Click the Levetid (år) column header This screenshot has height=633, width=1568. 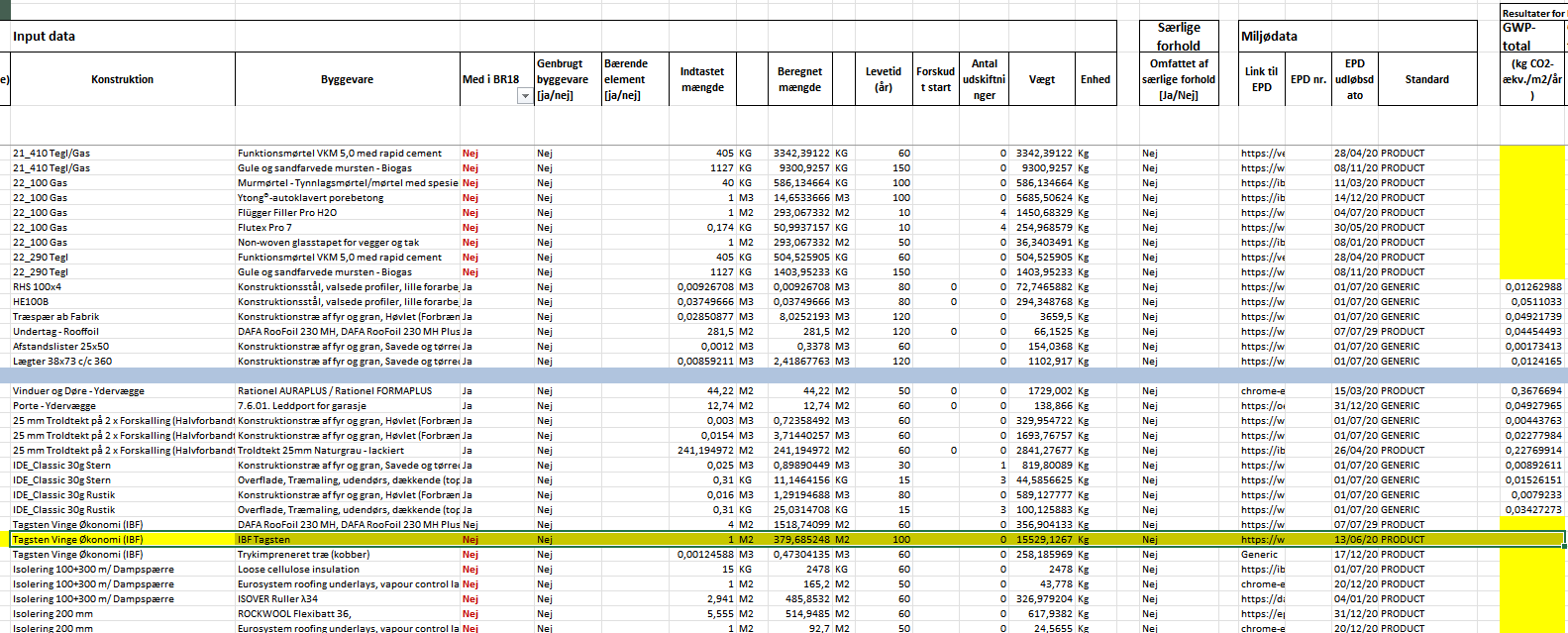[884, 79]
